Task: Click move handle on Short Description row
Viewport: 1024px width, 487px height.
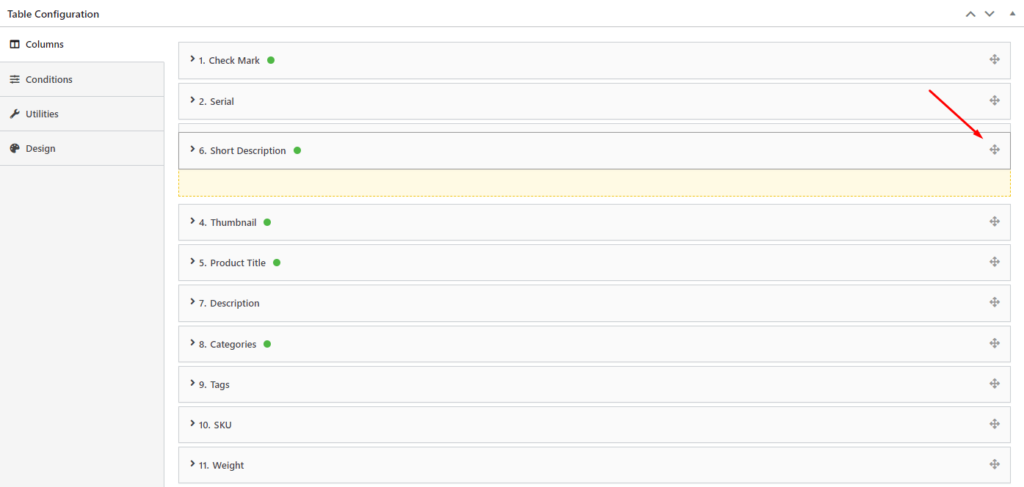Action: [994, 150]
